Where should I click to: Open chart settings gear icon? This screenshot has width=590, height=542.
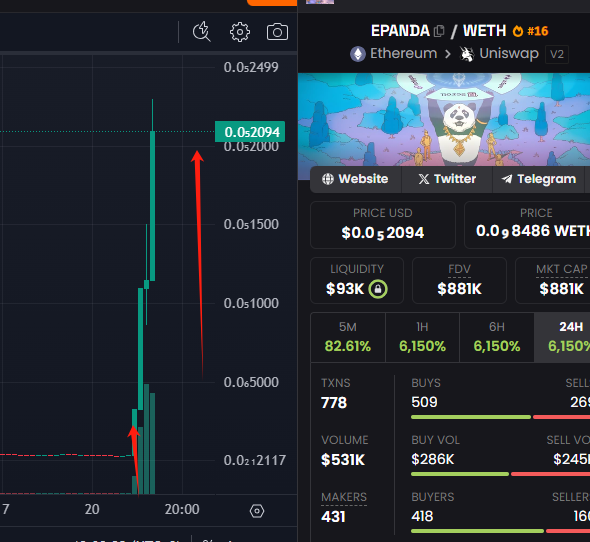[x=240, y=32]
